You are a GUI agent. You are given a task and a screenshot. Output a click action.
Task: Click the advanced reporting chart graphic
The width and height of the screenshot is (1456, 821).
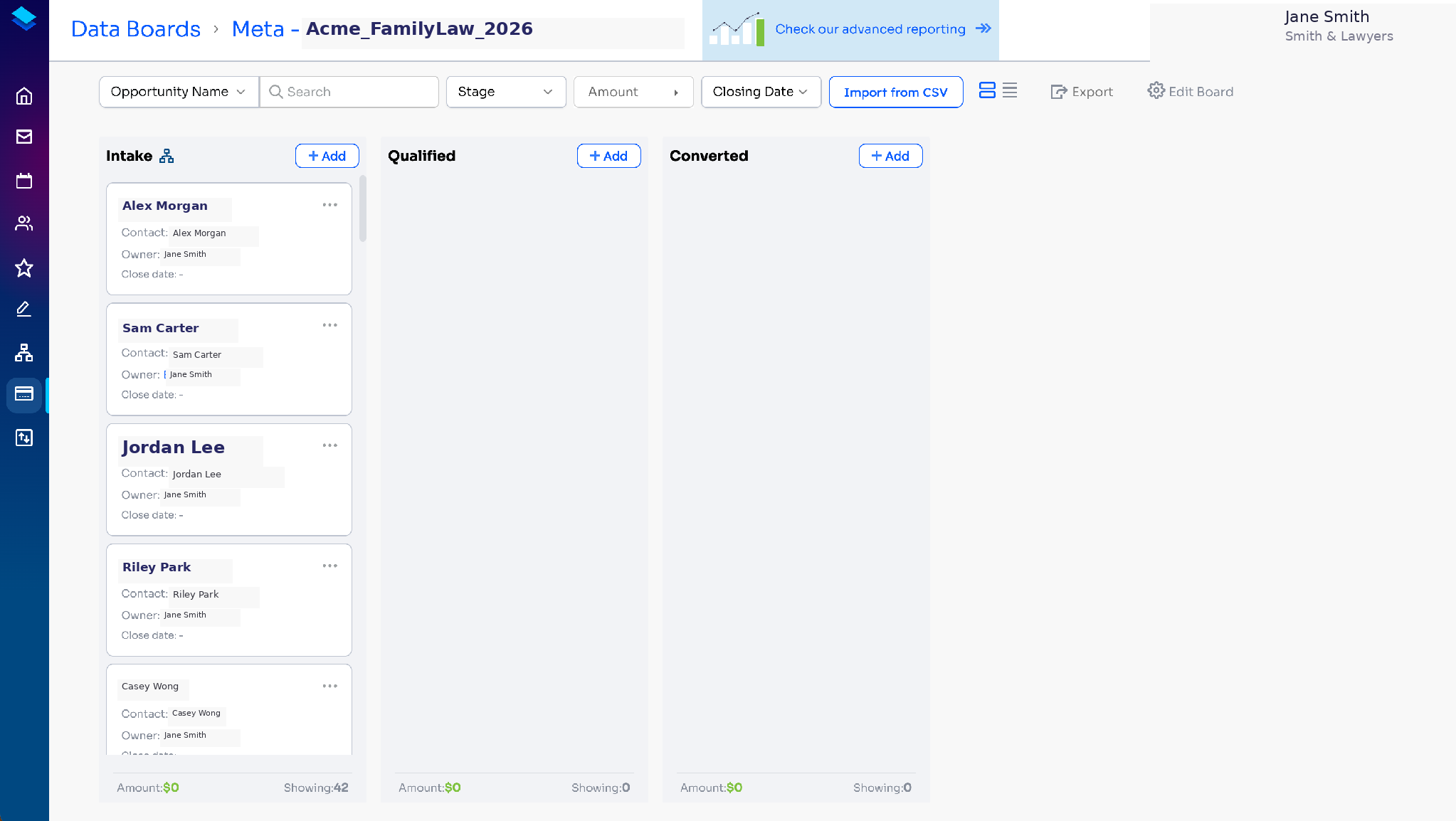tap(737, 29)
